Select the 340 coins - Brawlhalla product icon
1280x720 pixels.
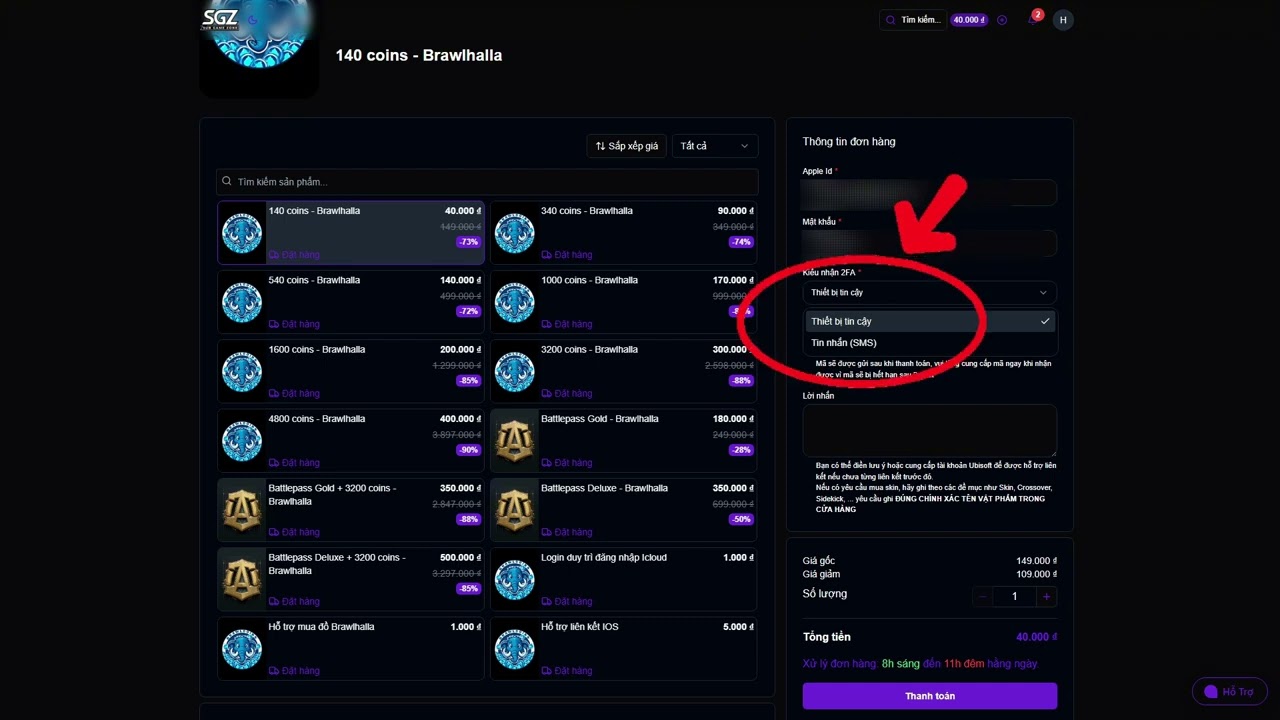(x=515, y=233)
